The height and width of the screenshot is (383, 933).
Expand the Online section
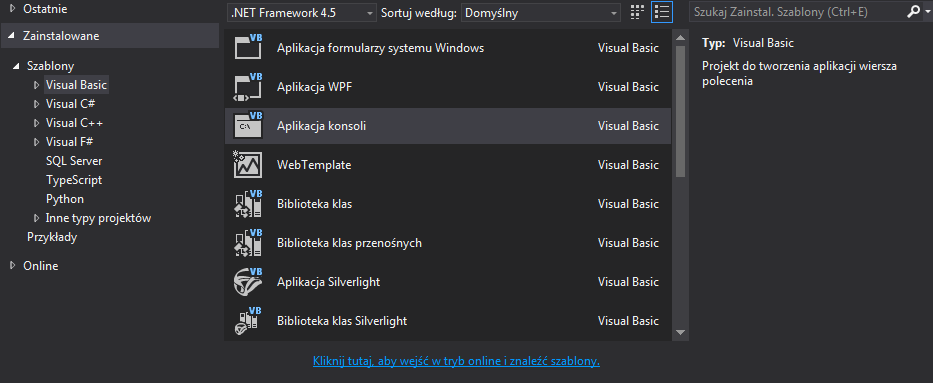12,266
